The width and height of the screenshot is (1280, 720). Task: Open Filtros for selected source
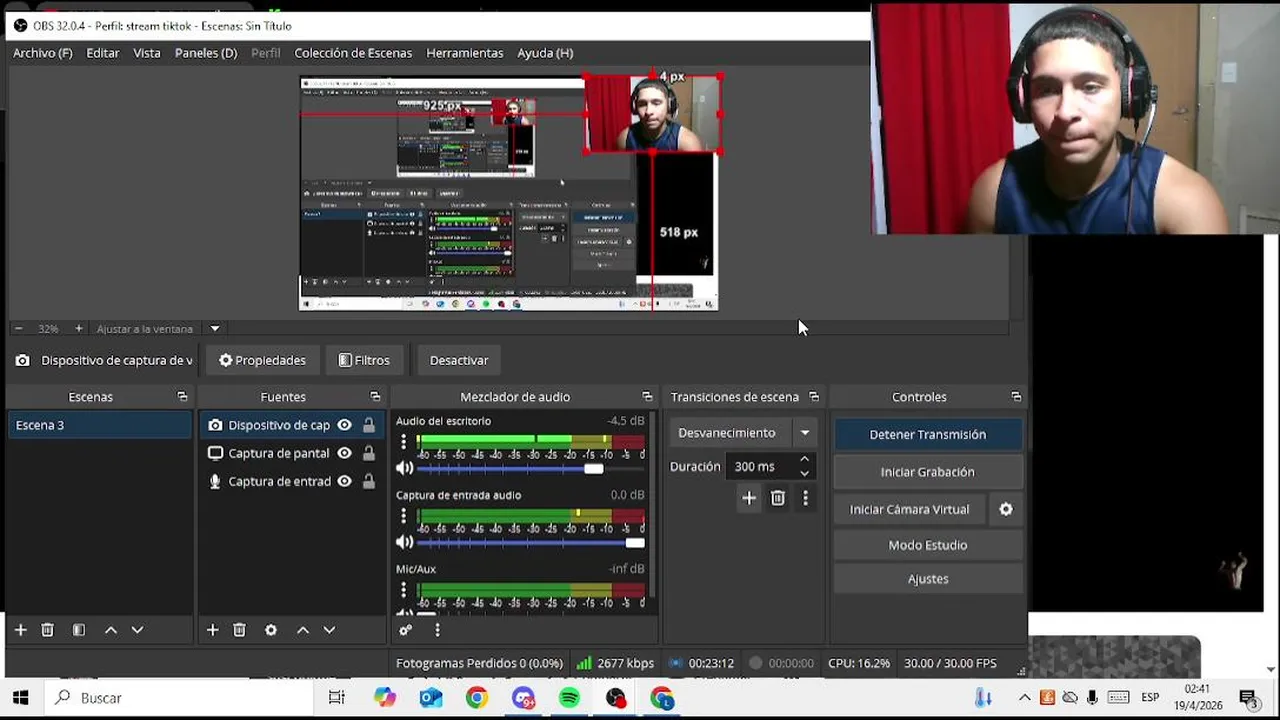click(x=364, y=360)
